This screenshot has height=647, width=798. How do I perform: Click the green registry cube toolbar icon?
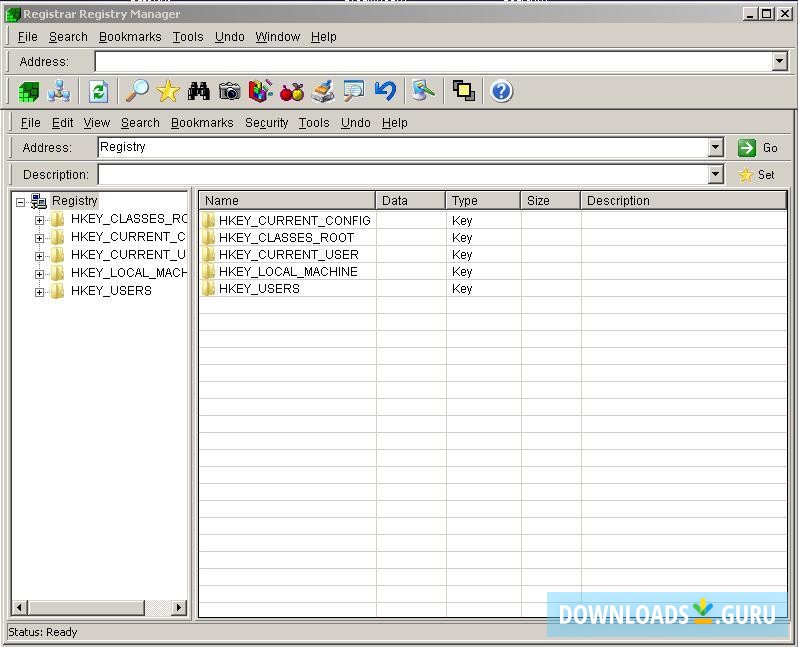28,92
